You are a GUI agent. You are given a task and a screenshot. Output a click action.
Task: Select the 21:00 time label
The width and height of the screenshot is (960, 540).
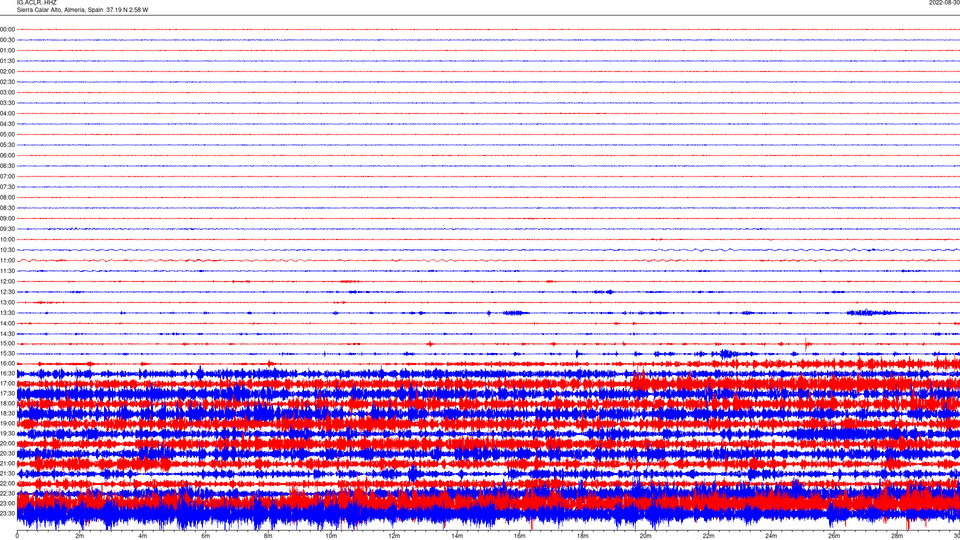coord(7,463)
